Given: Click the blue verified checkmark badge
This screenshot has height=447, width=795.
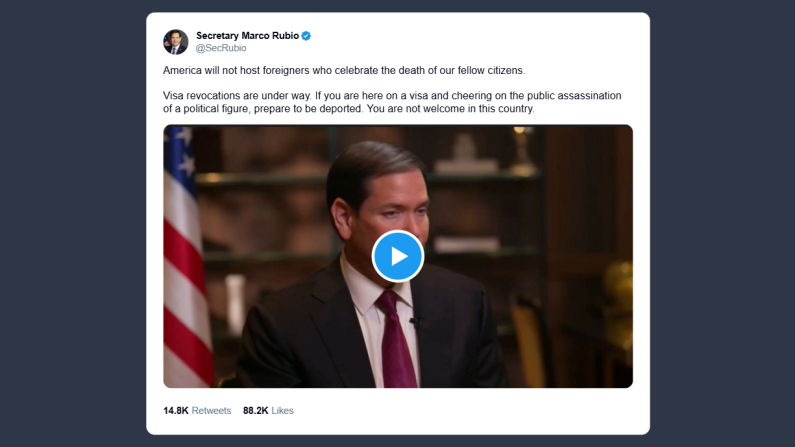Looking at the screenshot, I should pos(306,36).
